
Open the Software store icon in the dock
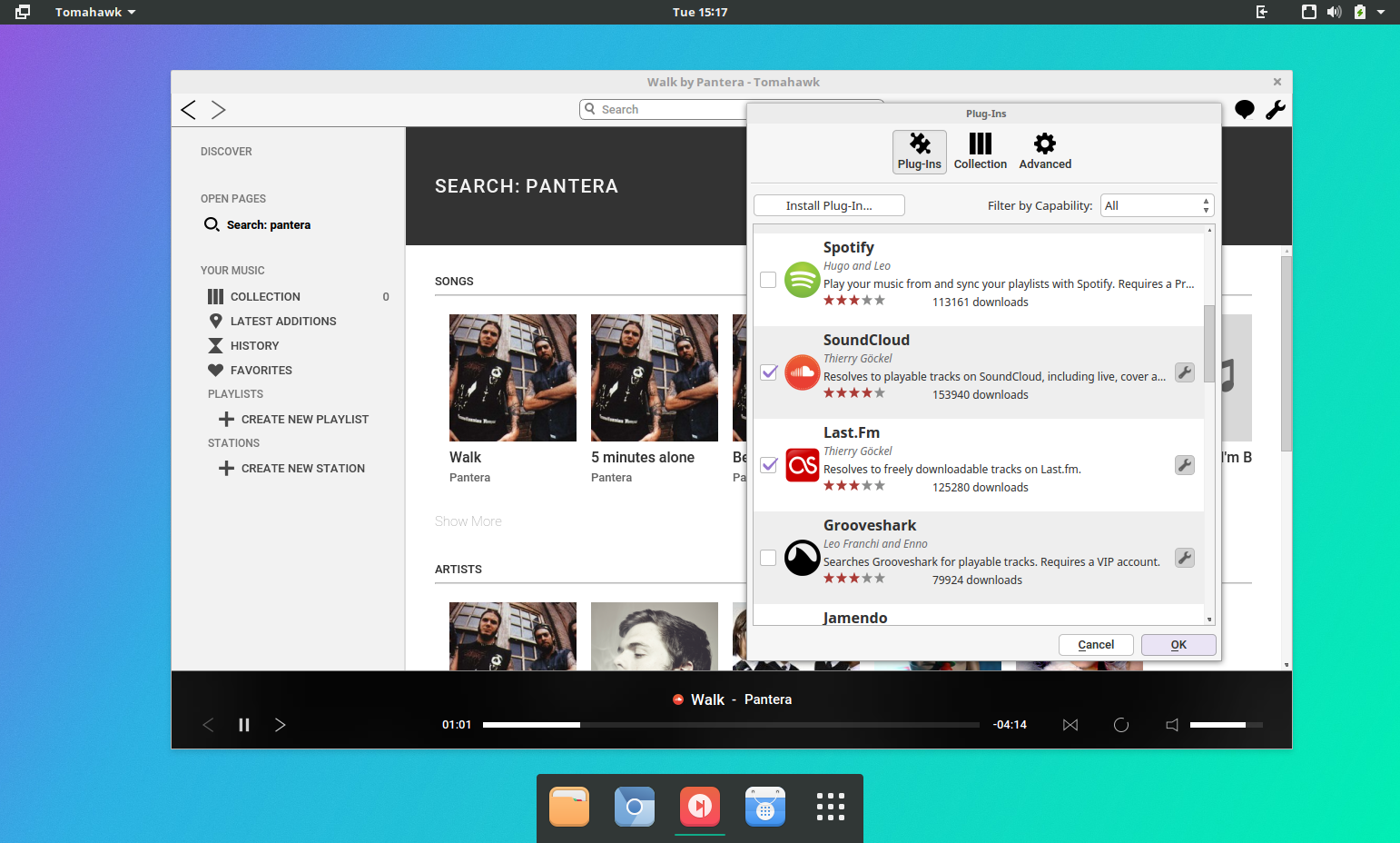point(765,807)
